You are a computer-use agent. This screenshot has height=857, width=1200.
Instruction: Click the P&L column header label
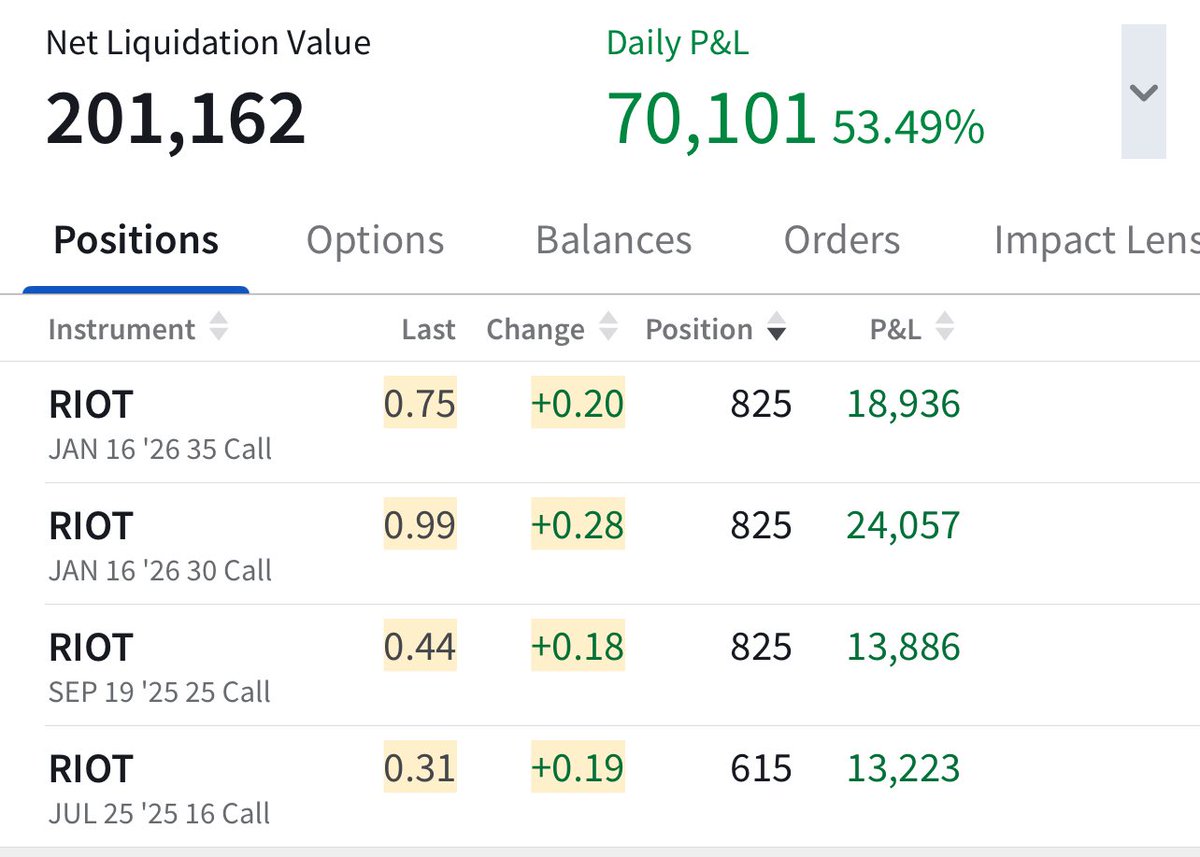coord(895,329)
